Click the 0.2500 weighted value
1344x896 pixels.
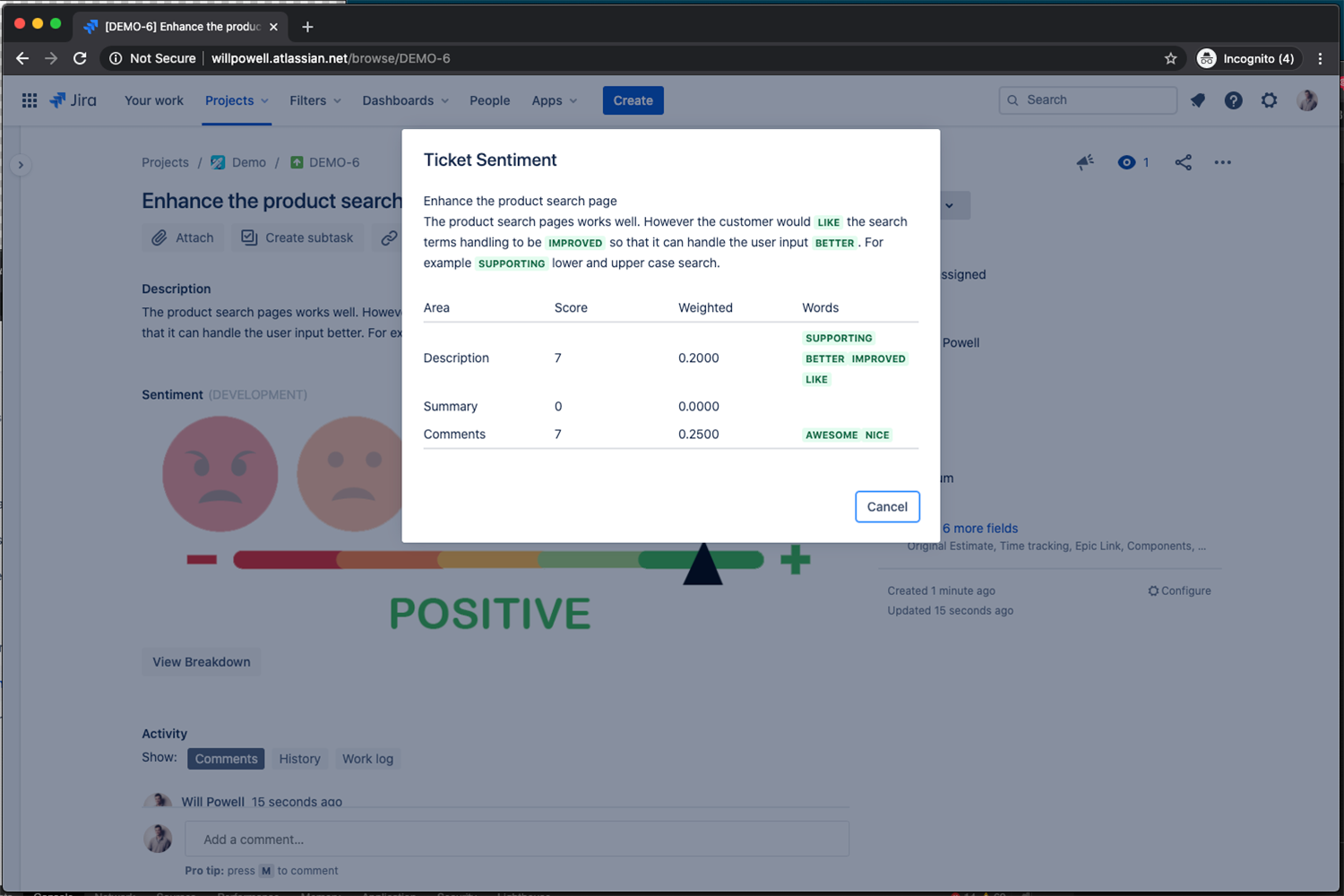click(699, 434)
